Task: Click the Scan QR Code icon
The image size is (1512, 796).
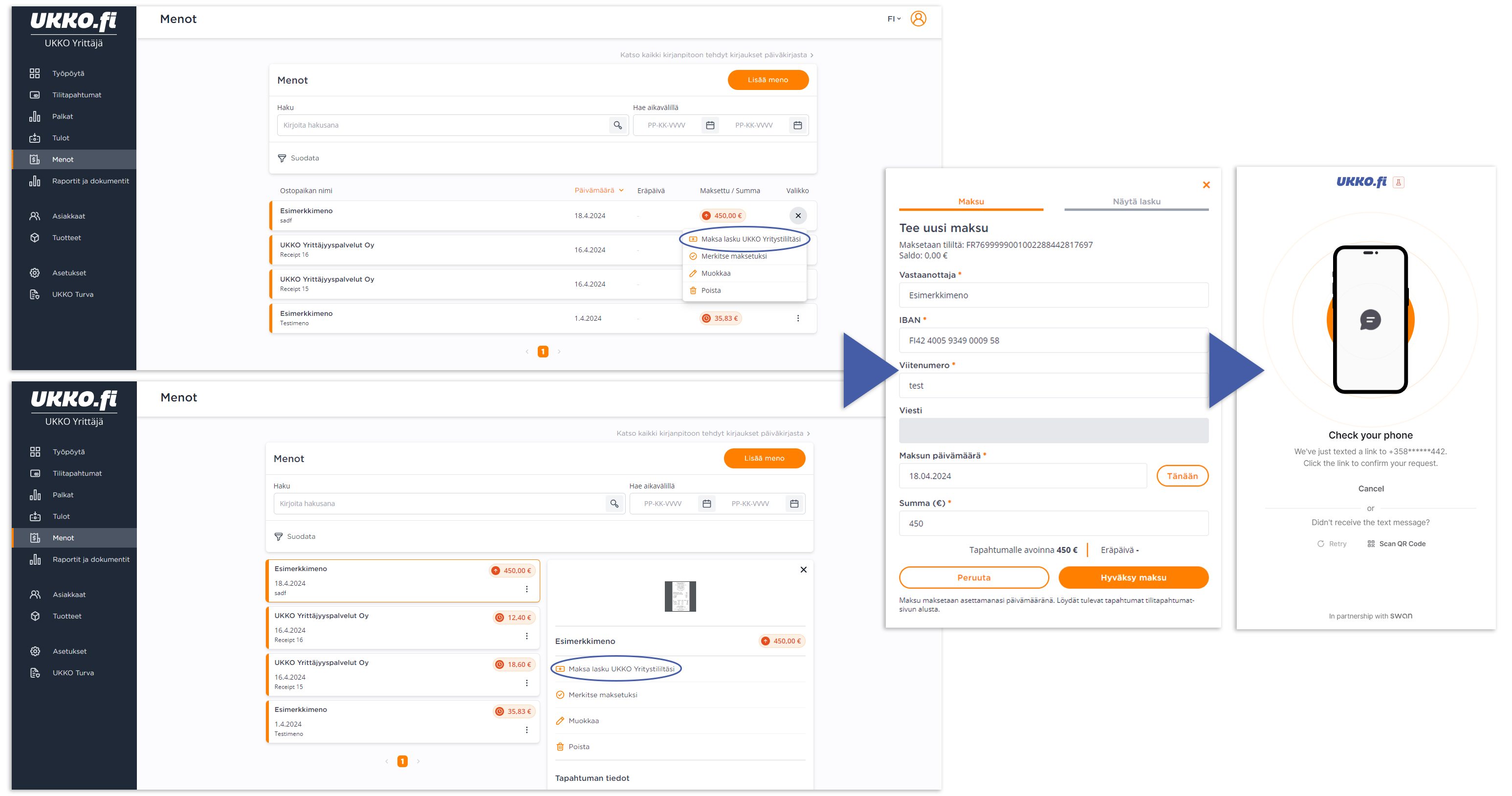Action: 1371,544
